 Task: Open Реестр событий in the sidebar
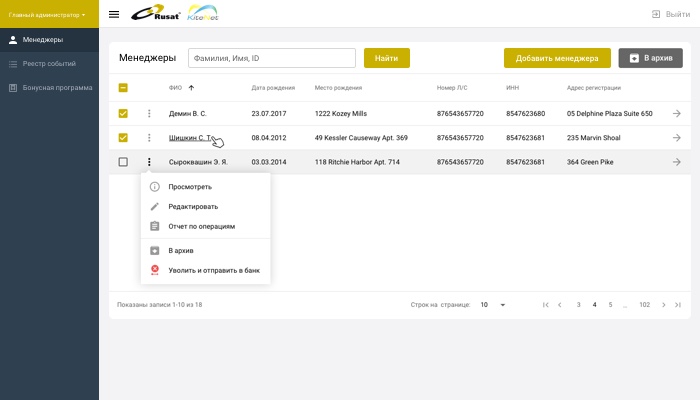[x=48, y=64]
